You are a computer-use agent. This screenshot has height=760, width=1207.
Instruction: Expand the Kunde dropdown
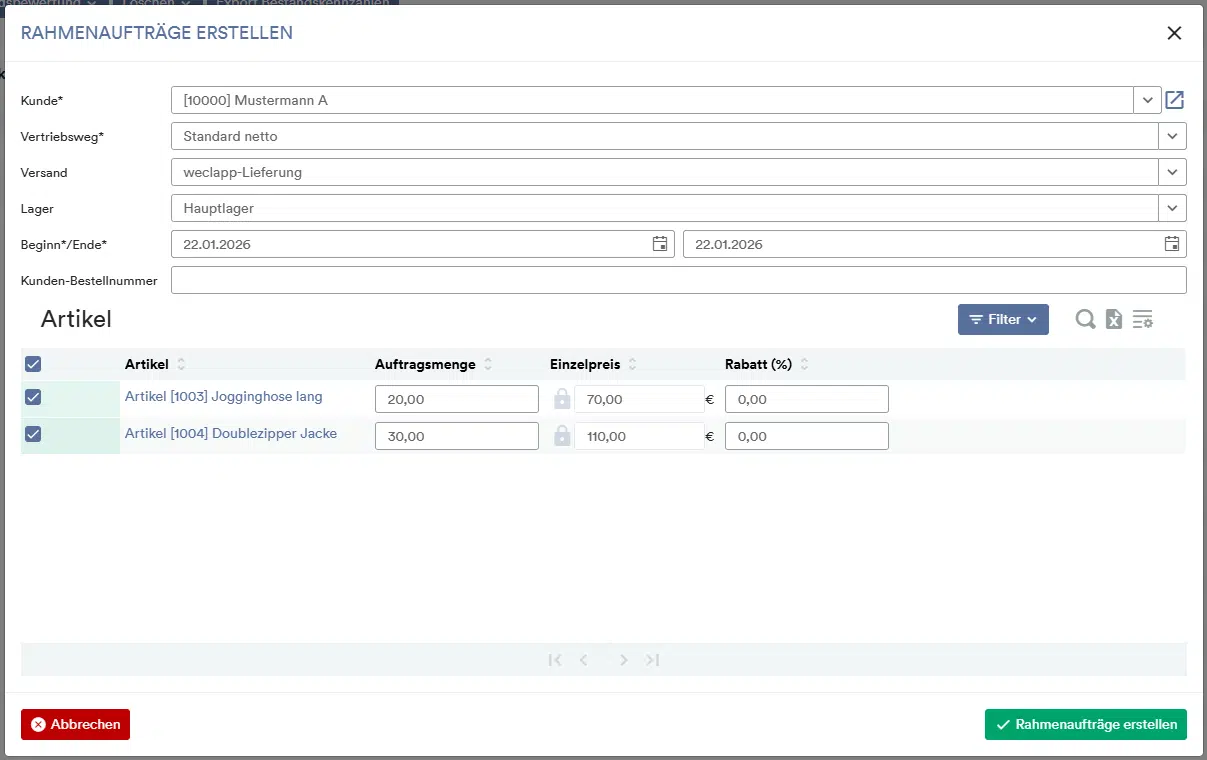(1146, 100)
